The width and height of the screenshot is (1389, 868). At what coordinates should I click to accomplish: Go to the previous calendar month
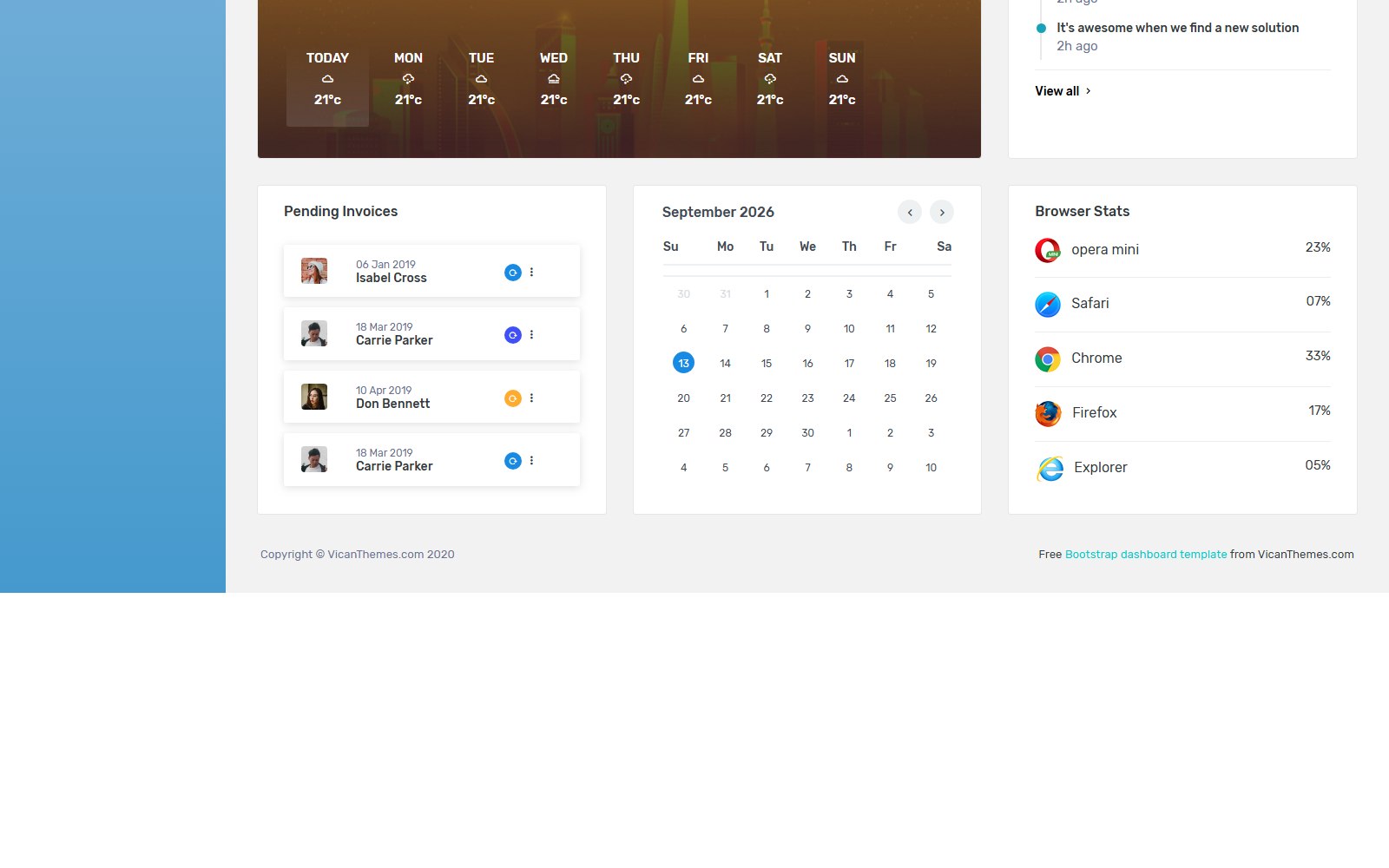click(x=910, y=212)
